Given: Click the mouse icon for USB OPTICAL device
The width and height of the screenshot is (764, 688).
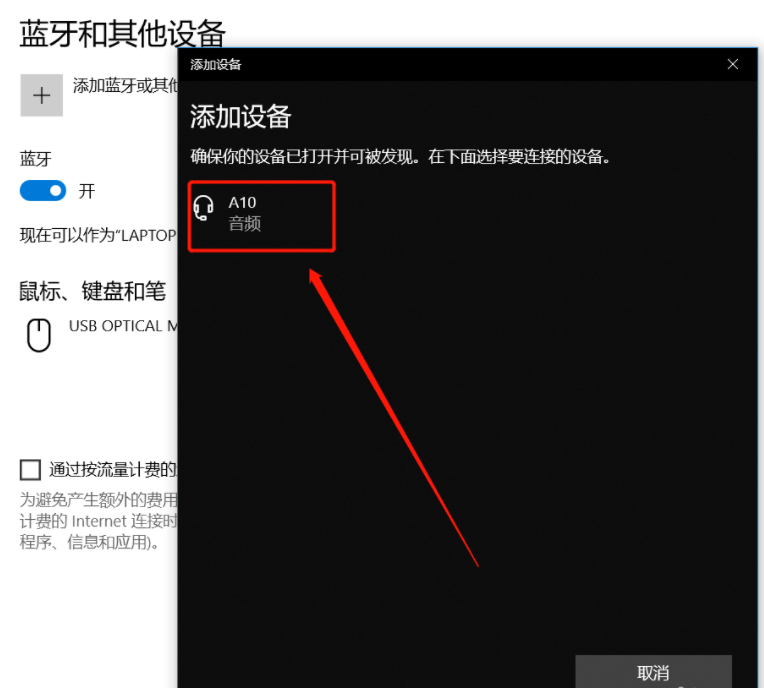Looking at the screenshot, I should (x=39, y=335).
